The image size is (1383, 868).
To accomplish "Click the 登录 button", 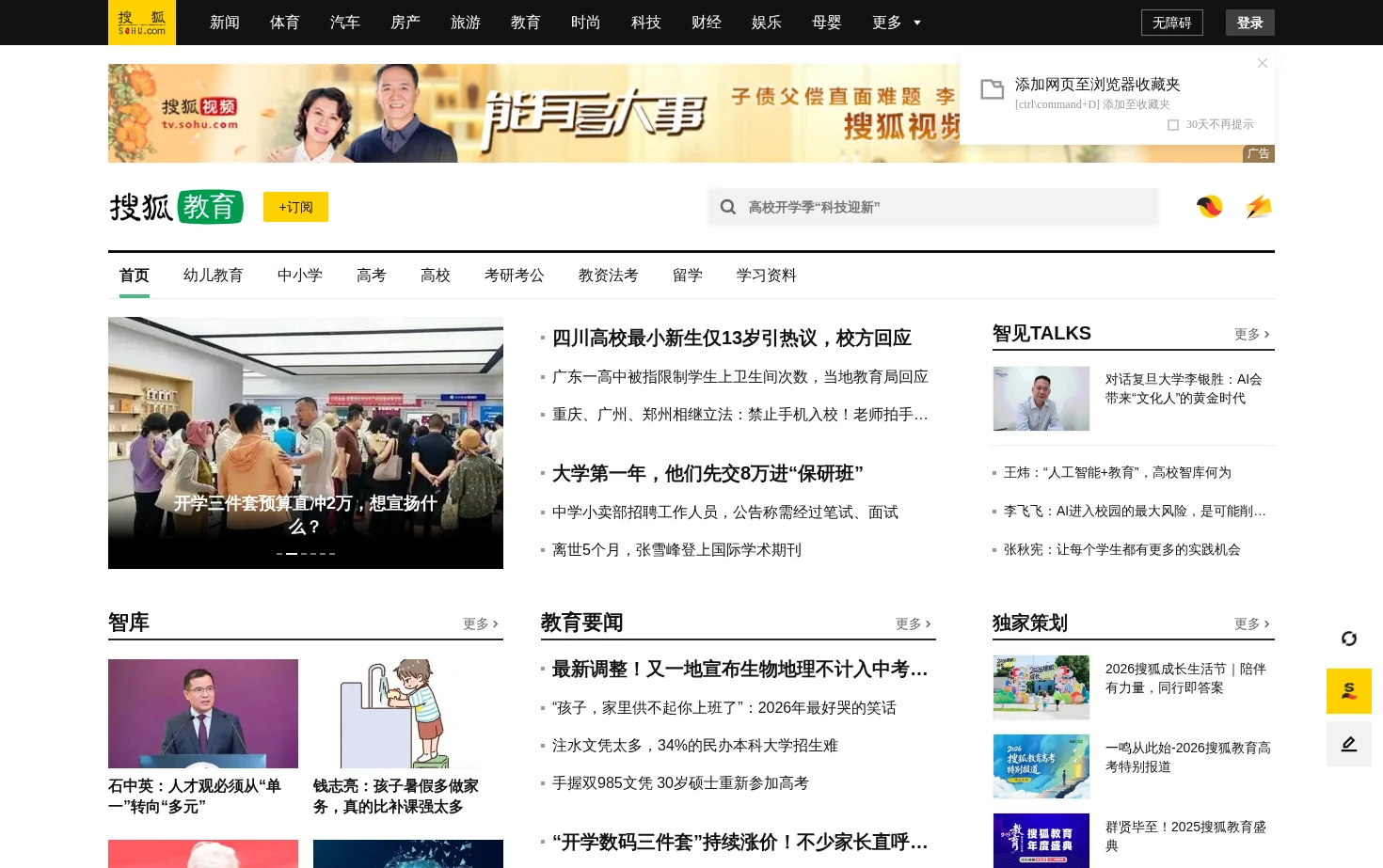I will tap(1250, 23).
